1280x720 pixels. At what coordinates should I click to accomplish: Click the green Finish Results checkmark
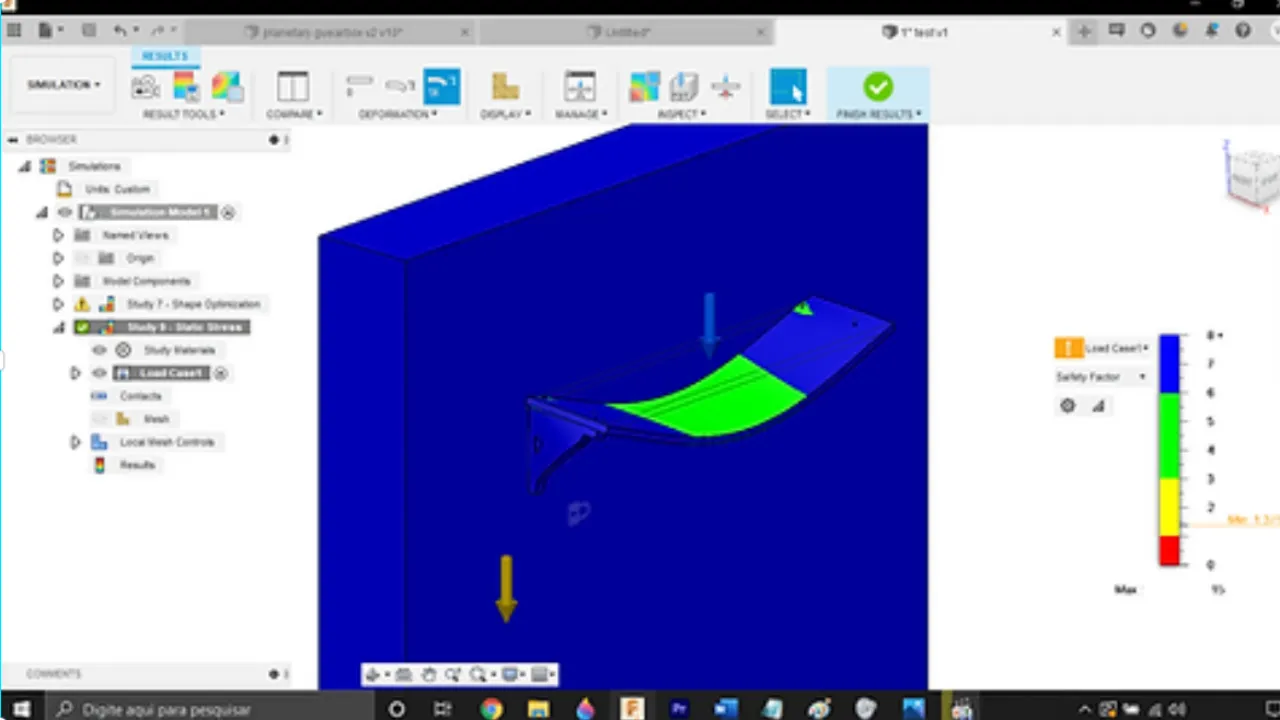[x=877, y=87]
